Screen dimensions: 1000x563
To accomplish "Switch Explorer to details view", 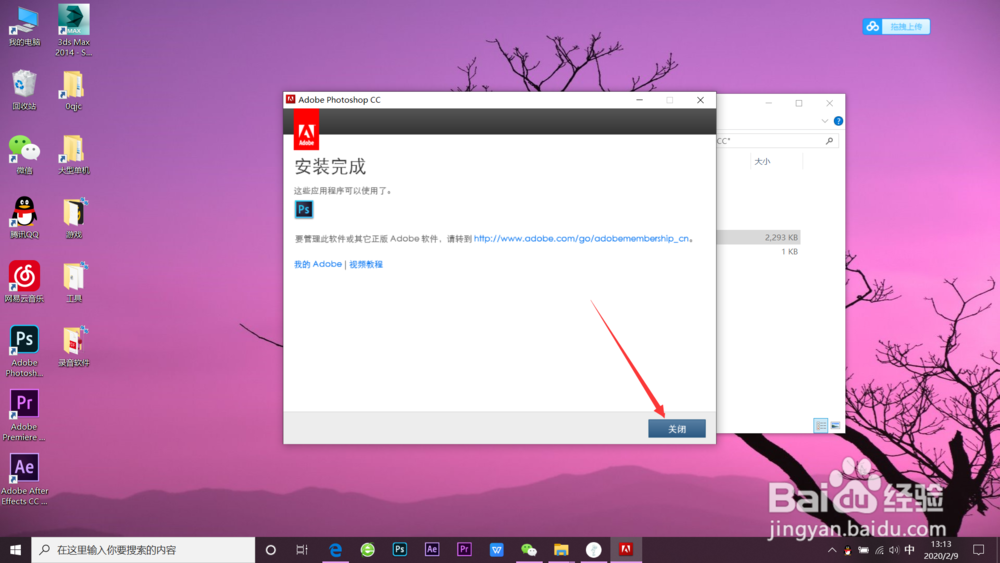I will (x=820, y=425).
